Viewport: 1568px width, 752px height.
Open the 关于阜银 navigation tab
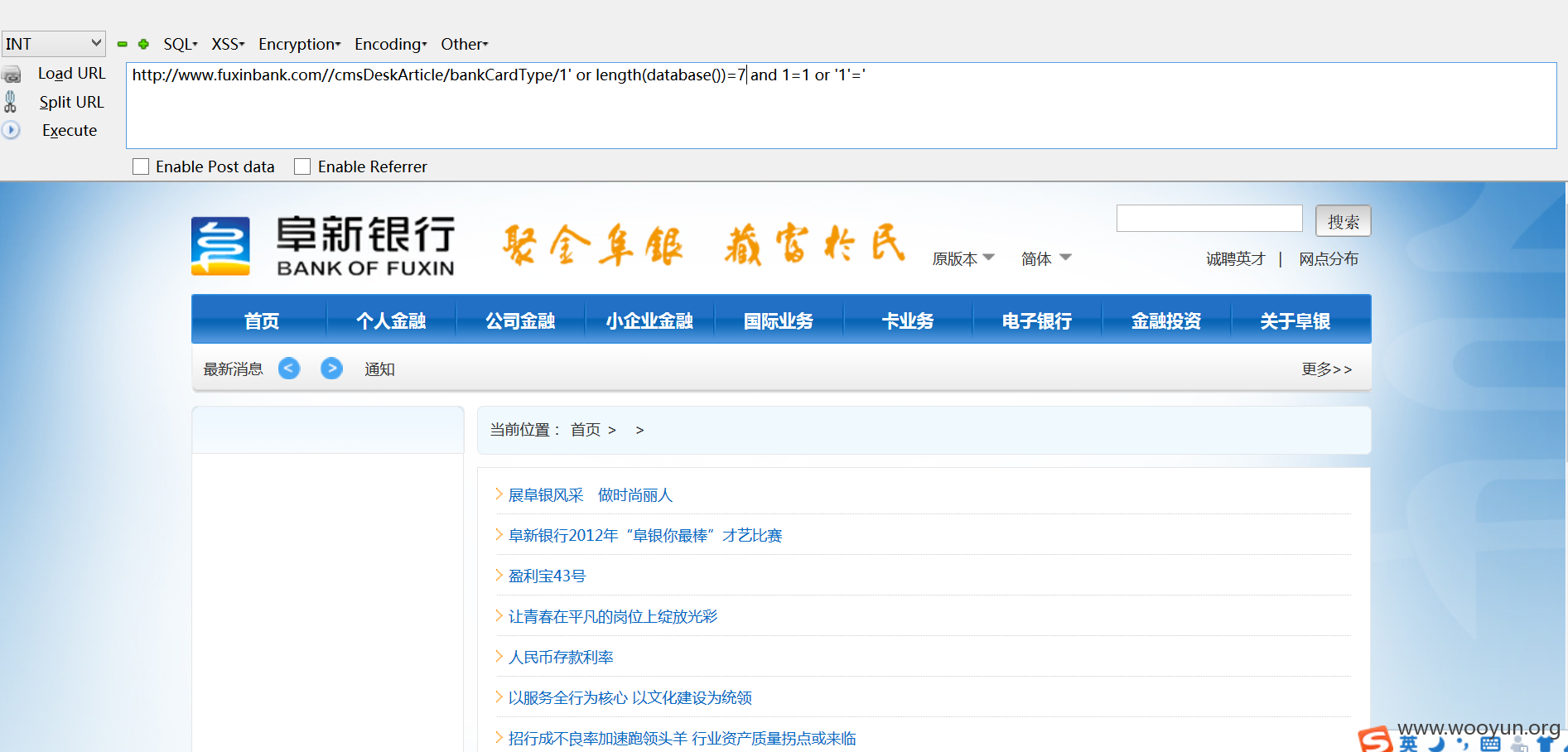(1295, 320)
